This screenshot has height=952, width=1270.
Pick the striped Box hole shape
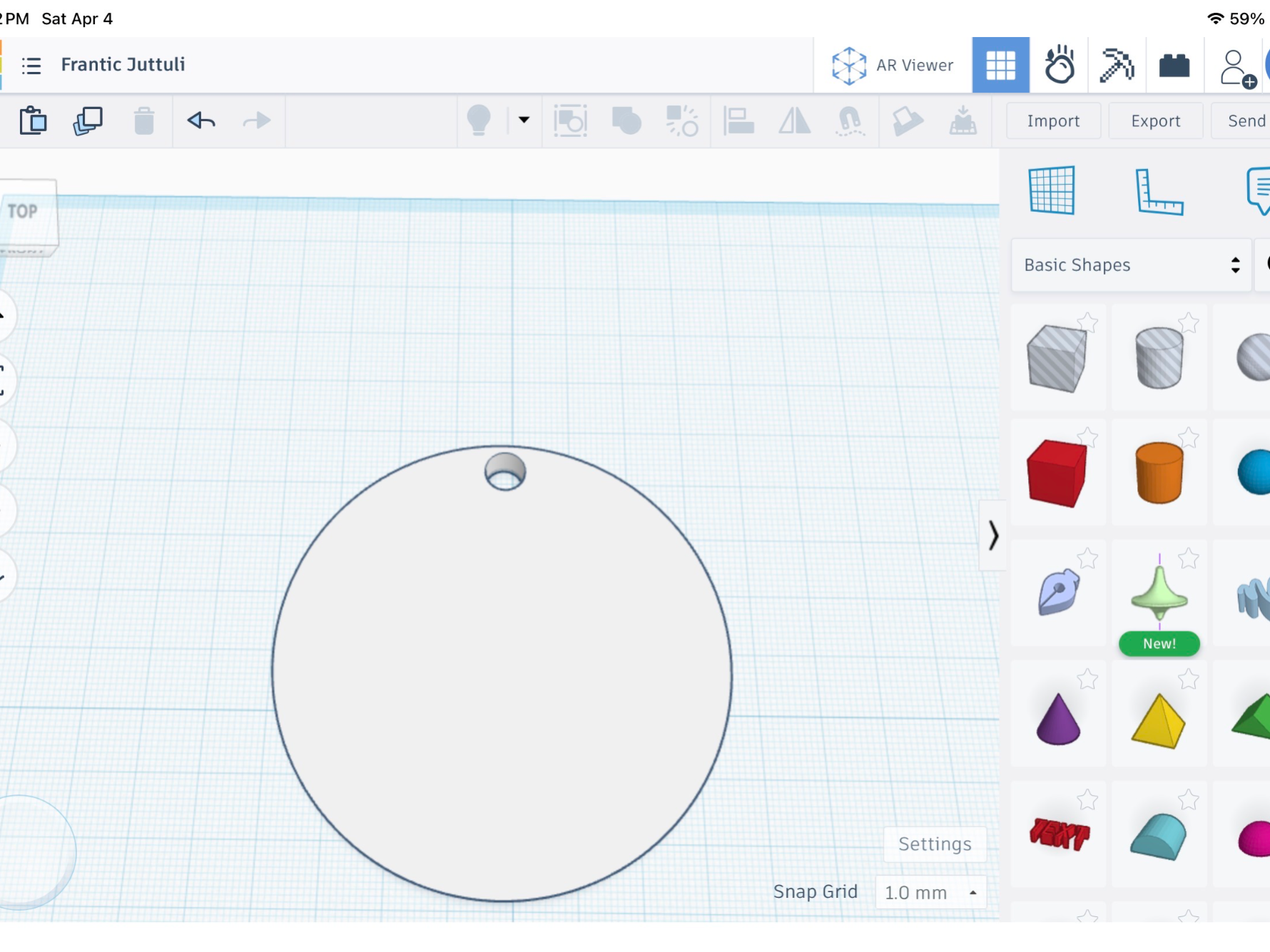pyautogui.click(x=1057, y=358)
